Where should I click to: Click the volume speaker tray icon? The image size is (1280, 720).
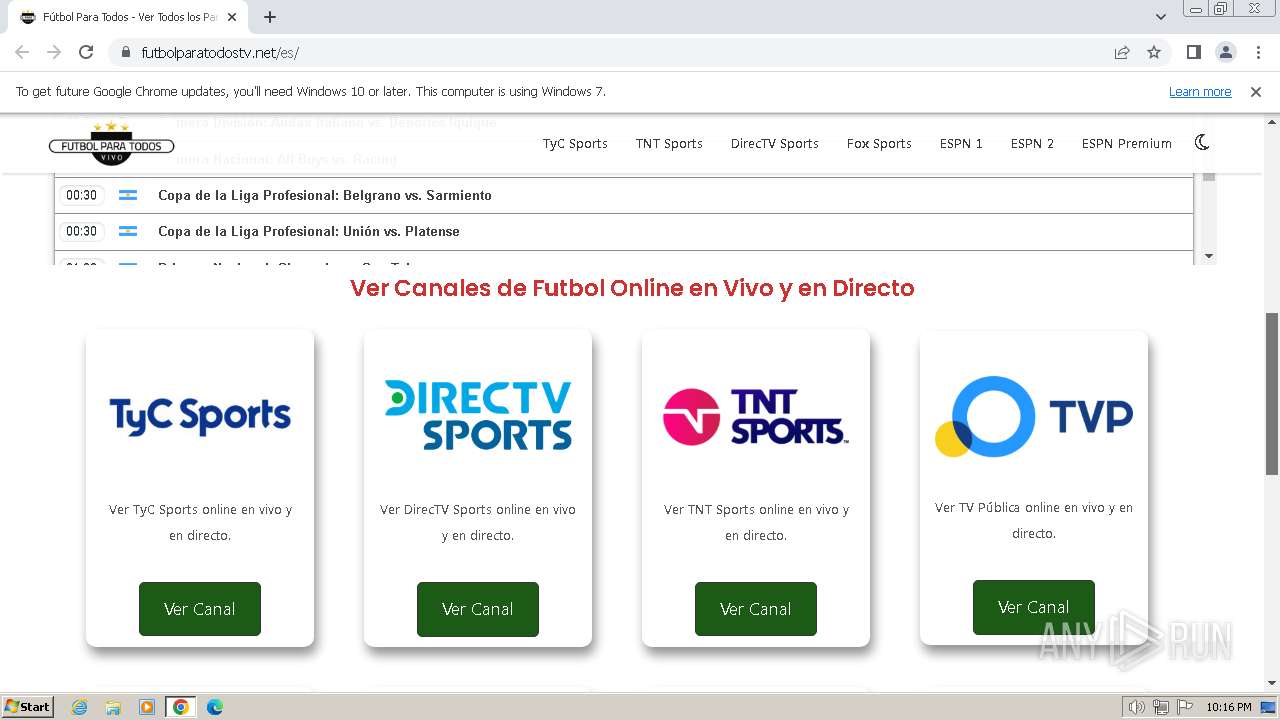[1137, 707]
